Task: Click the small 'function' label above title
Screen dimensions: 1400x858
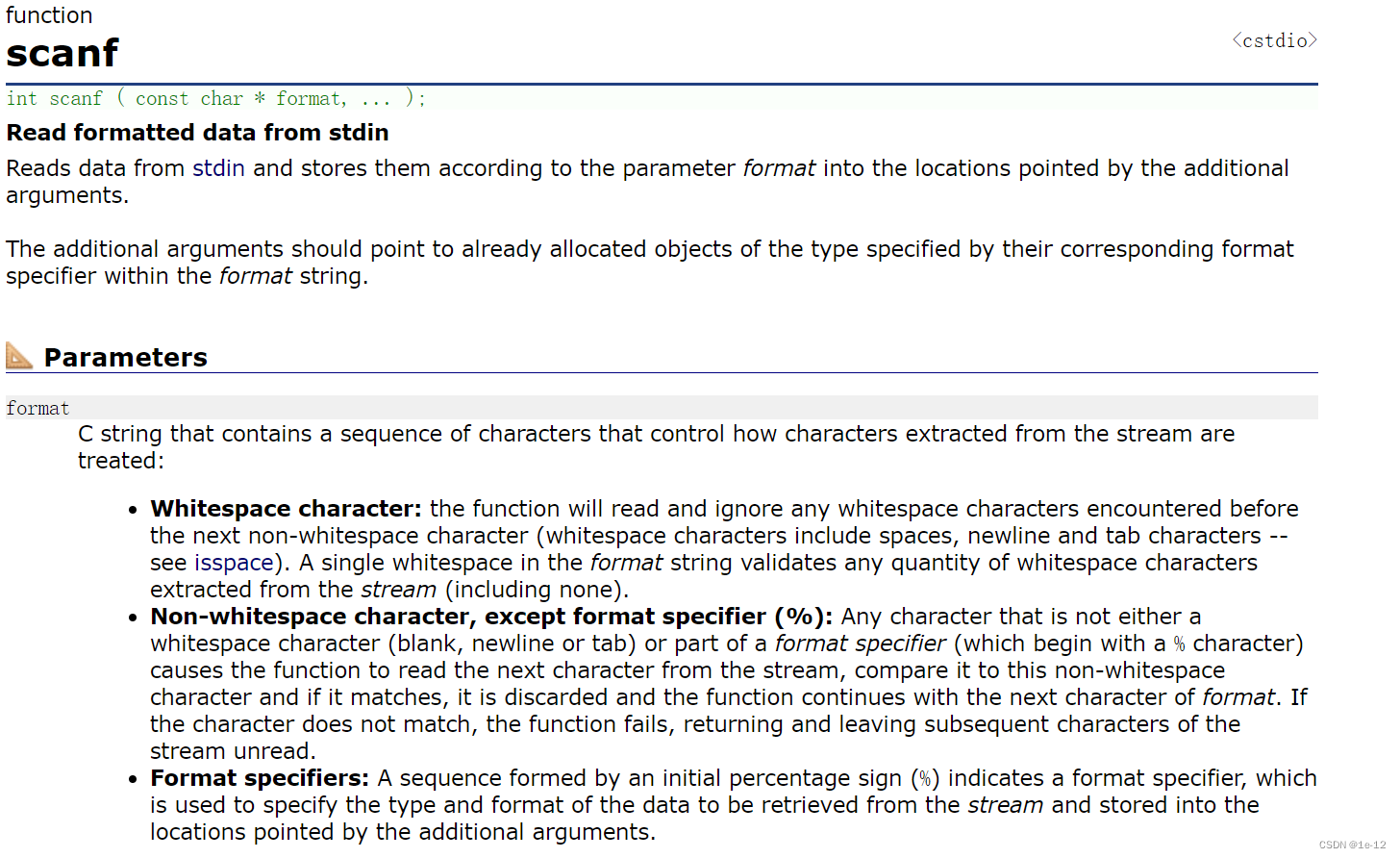Action: 49,15
